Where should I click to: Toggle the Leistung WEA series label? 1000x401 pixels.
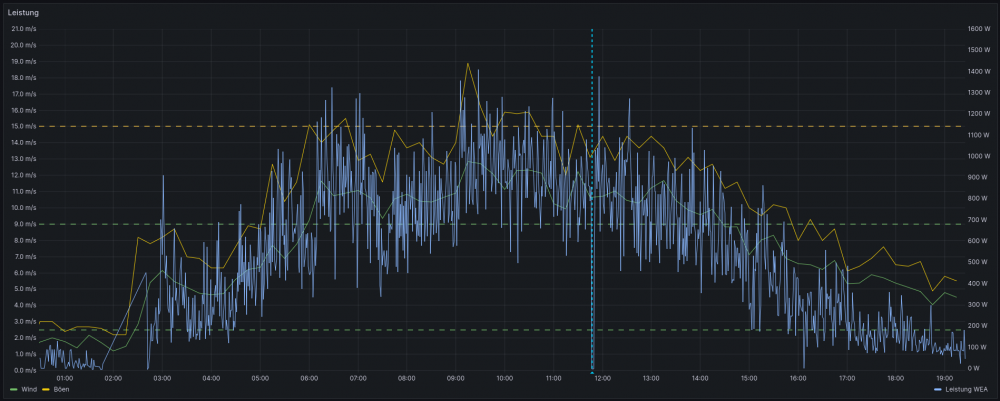coord(967,390)
